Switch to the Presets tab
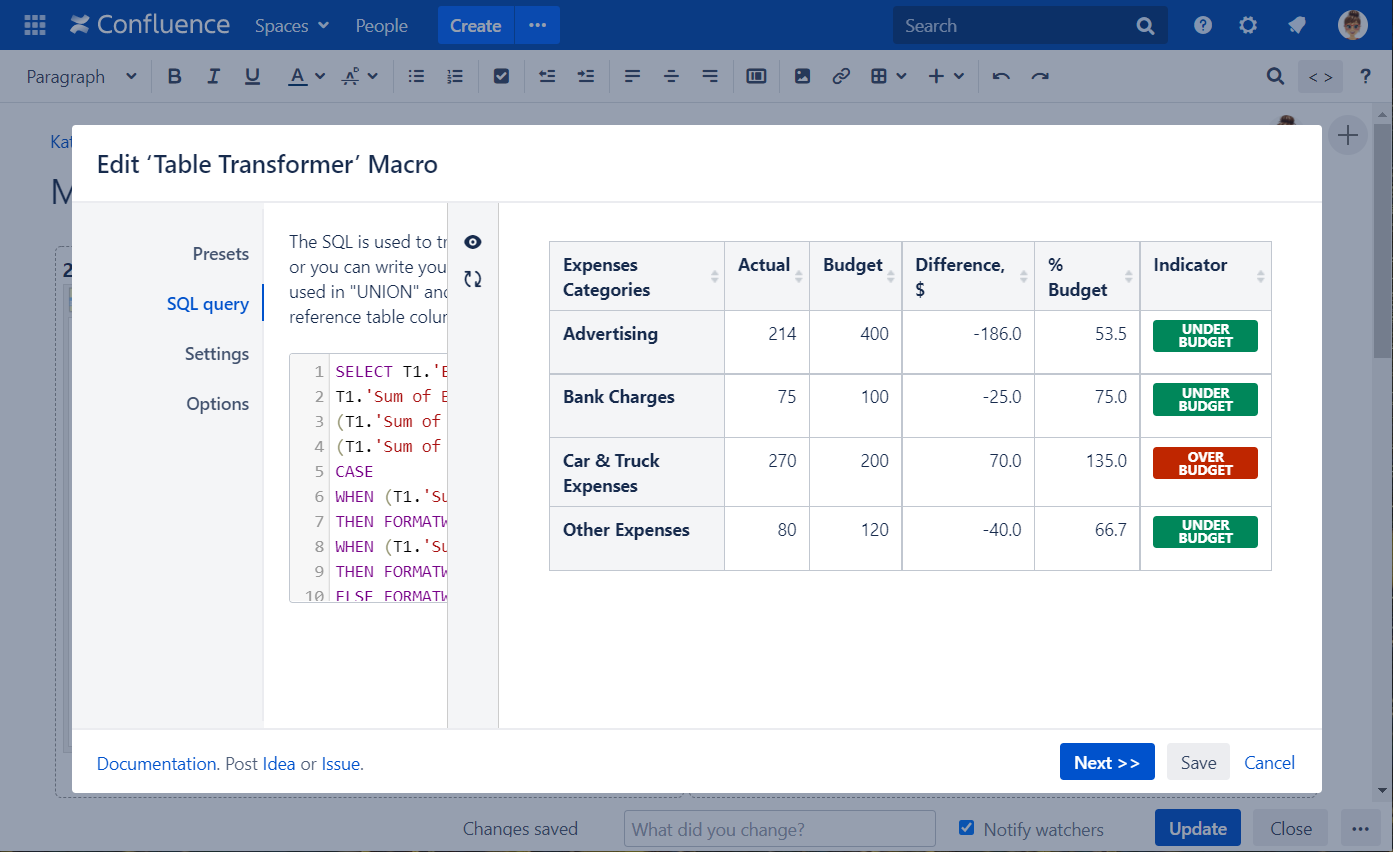This screenshot has height=852, width=1393. point(220,254)
